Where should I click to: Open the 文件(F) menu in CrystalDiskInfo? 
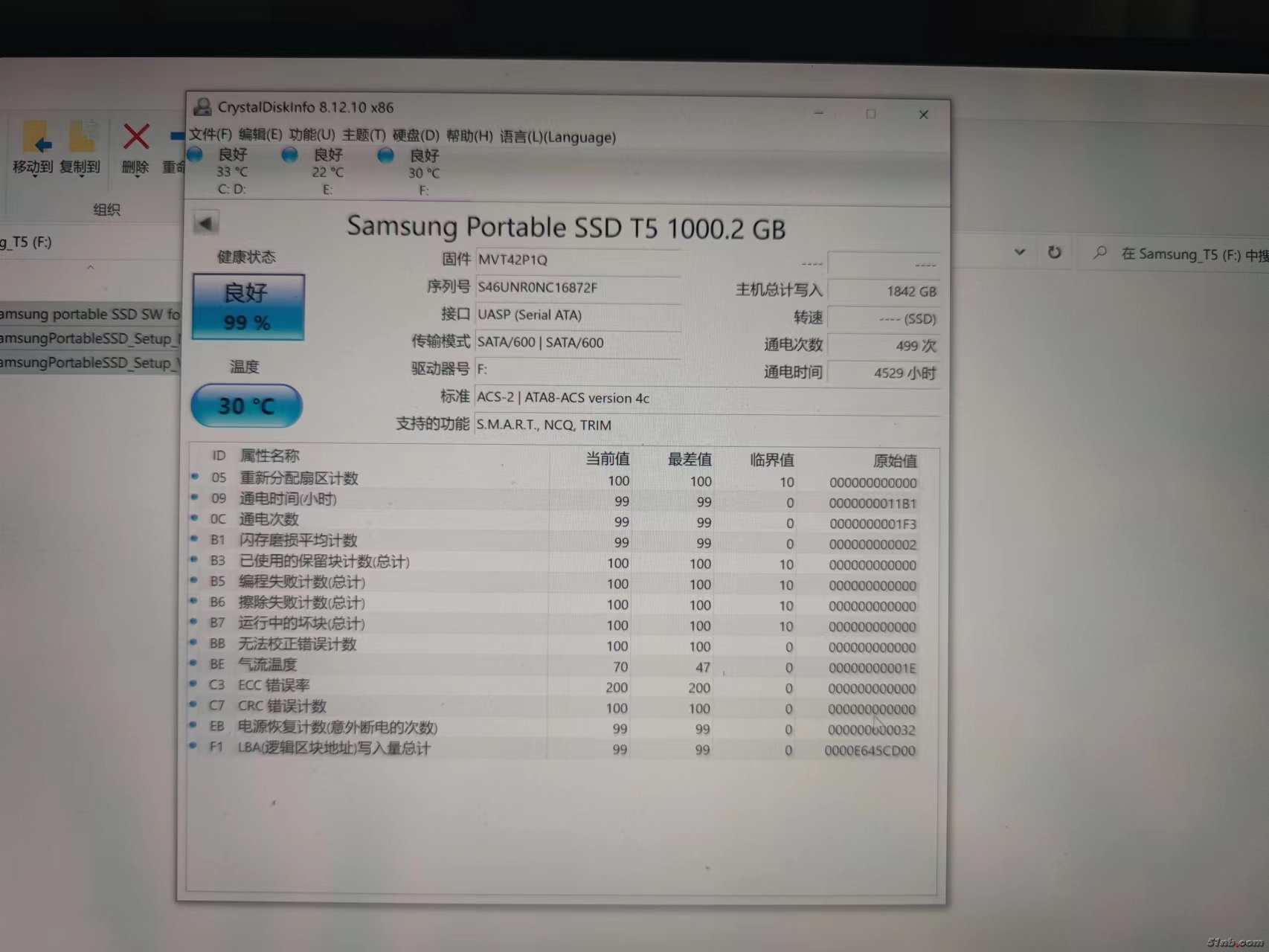click(x=211, y=134)
